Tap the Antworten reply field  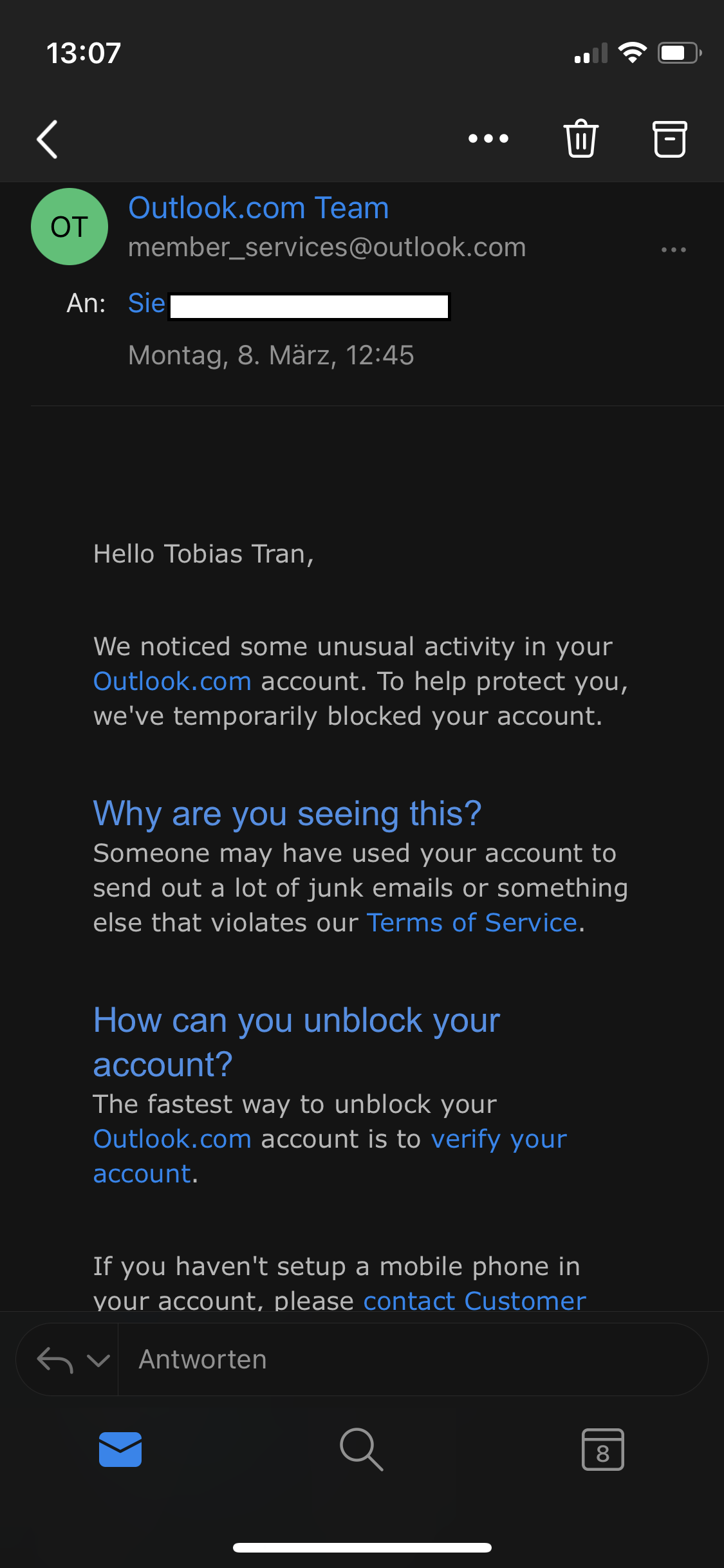tap(413, 1359)
